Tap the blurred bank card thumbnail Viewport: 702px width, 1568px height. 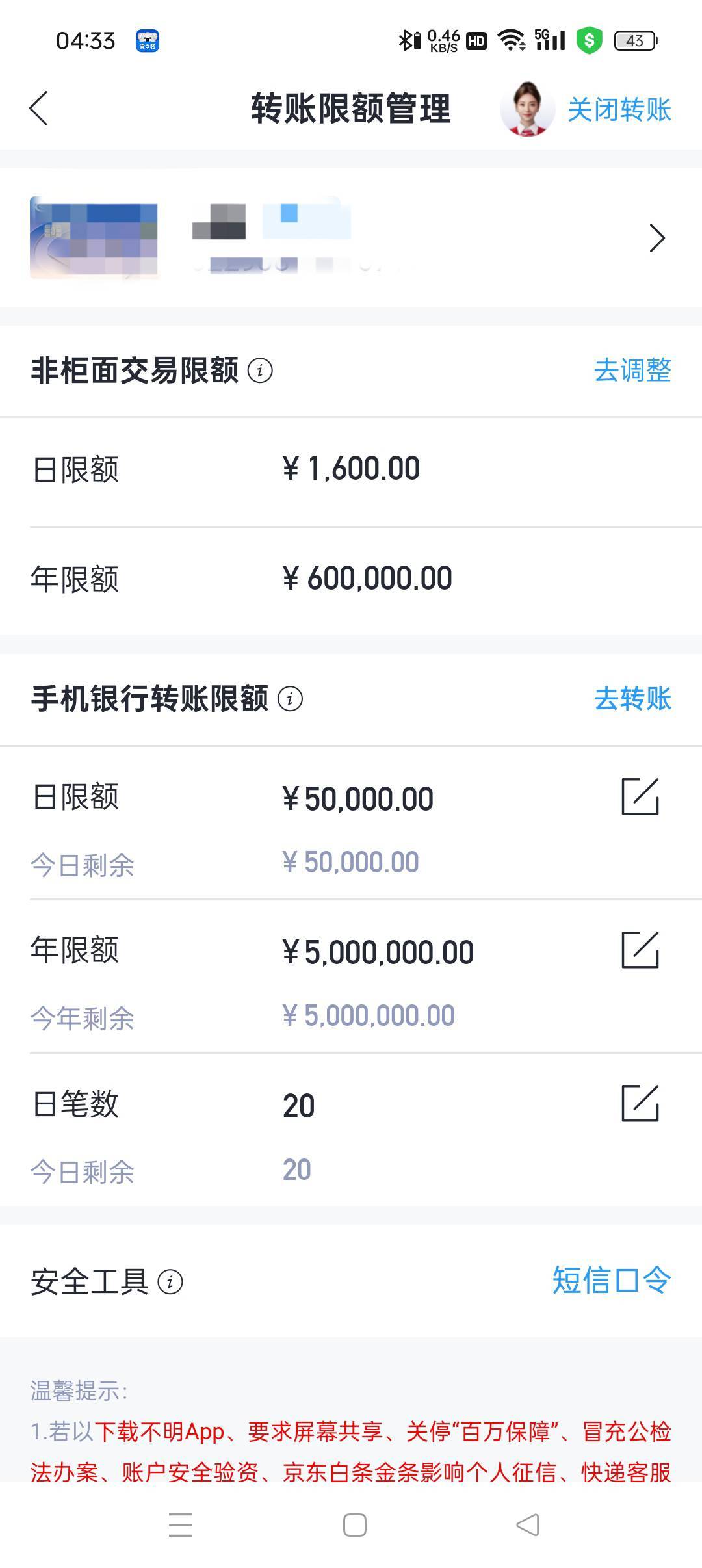[x=94, y=238]
